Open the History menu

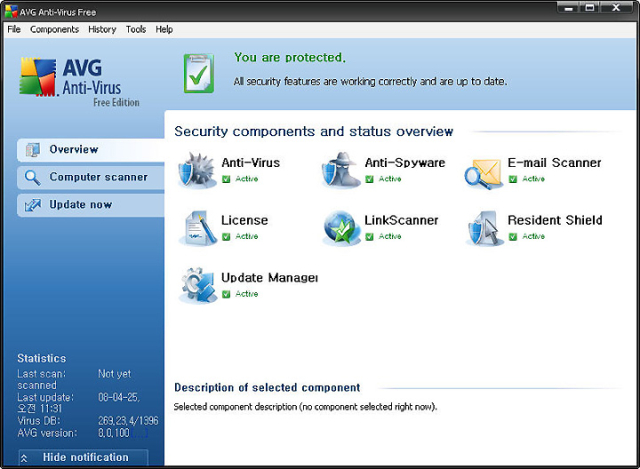tap(102, 29)
